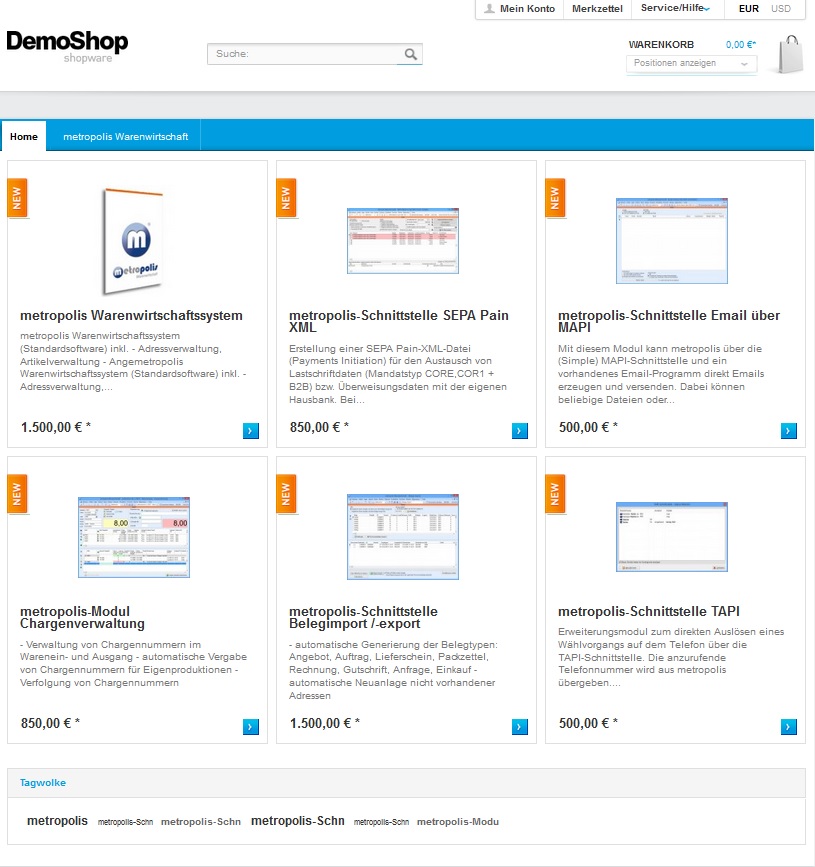The height and width of the screenshot is (867, 815).
Task: Click arrow button for Email über MAPI product
Action: [788, 431]
